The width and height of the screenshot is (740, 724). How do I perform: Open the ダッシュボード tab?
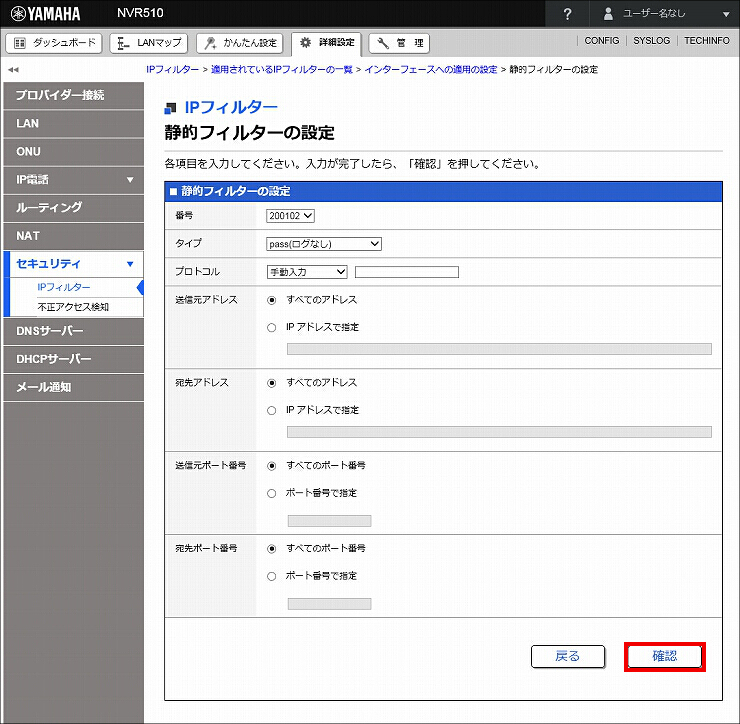point(54,43)
